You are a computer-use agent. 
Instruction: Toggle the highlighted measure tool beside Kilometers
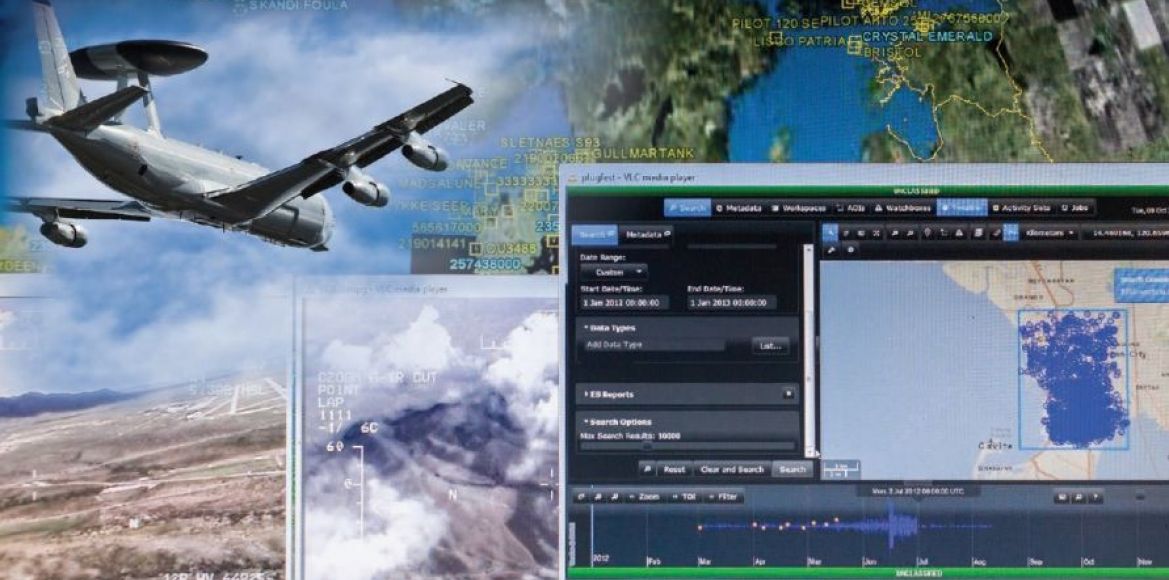(x=1012, y=232)
